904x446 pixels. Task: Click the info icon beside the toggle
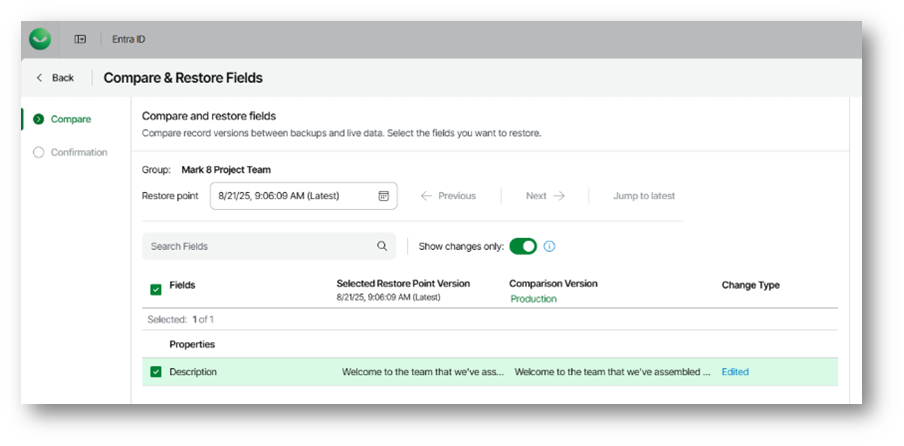coord(549,246)
